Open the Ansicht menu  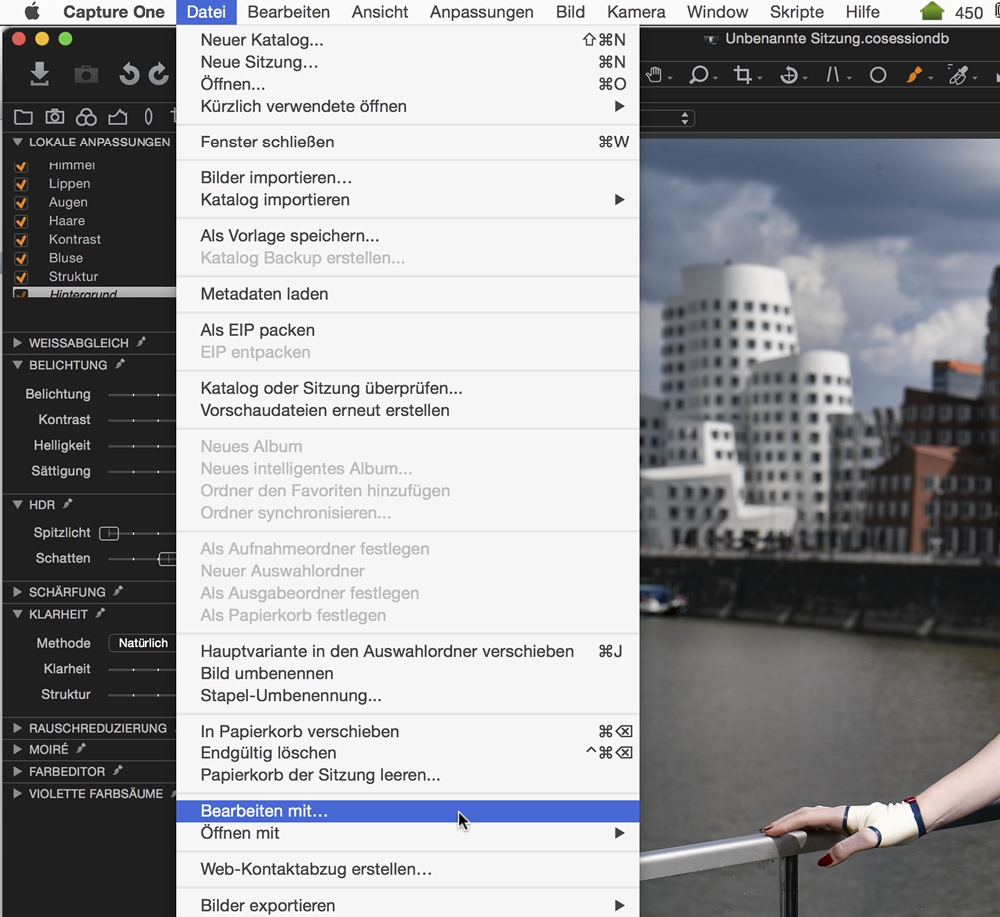point(379,12)
